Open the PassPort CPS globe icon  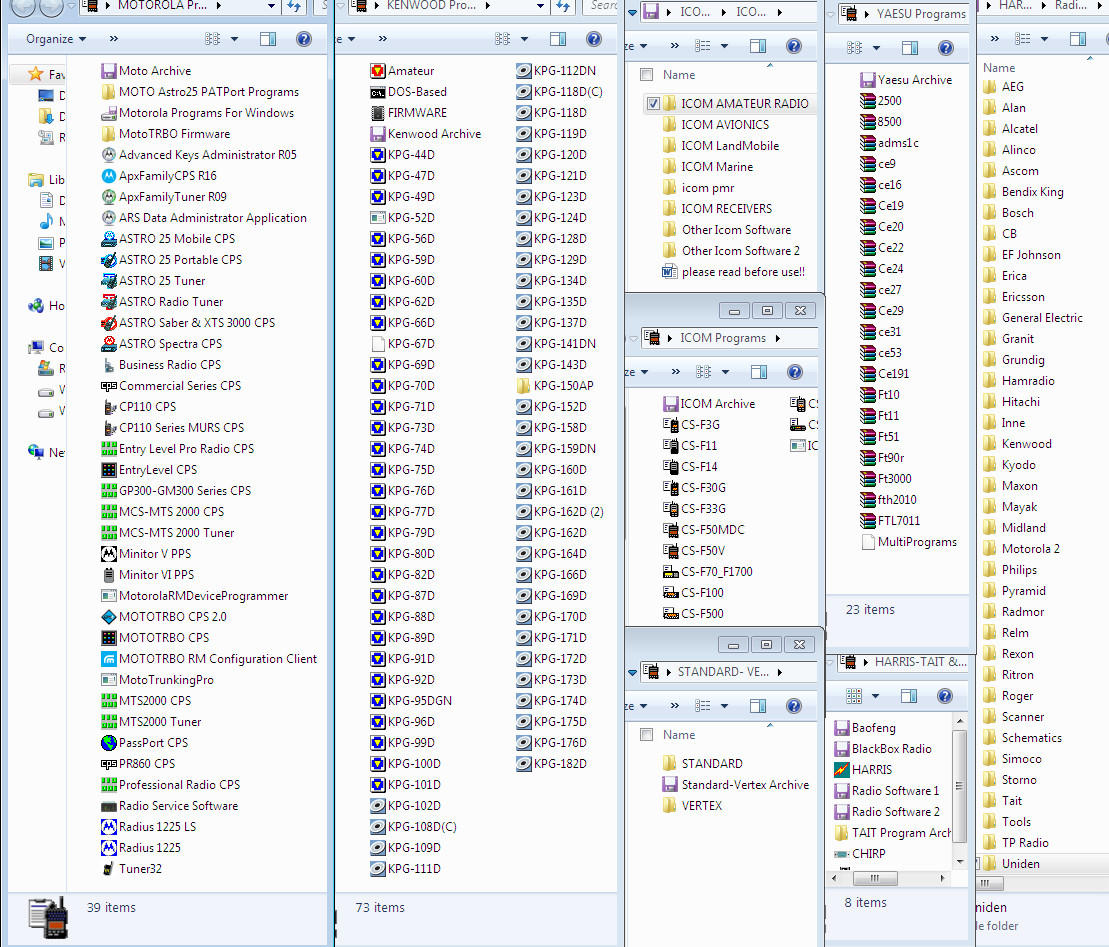(x=110, y=743)
